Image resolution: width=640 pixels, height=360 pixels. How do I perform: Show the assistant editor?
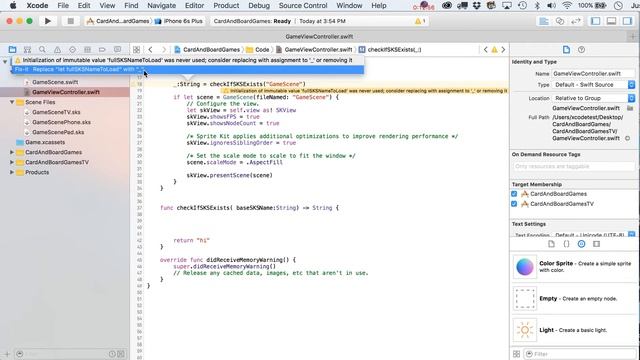560,21
